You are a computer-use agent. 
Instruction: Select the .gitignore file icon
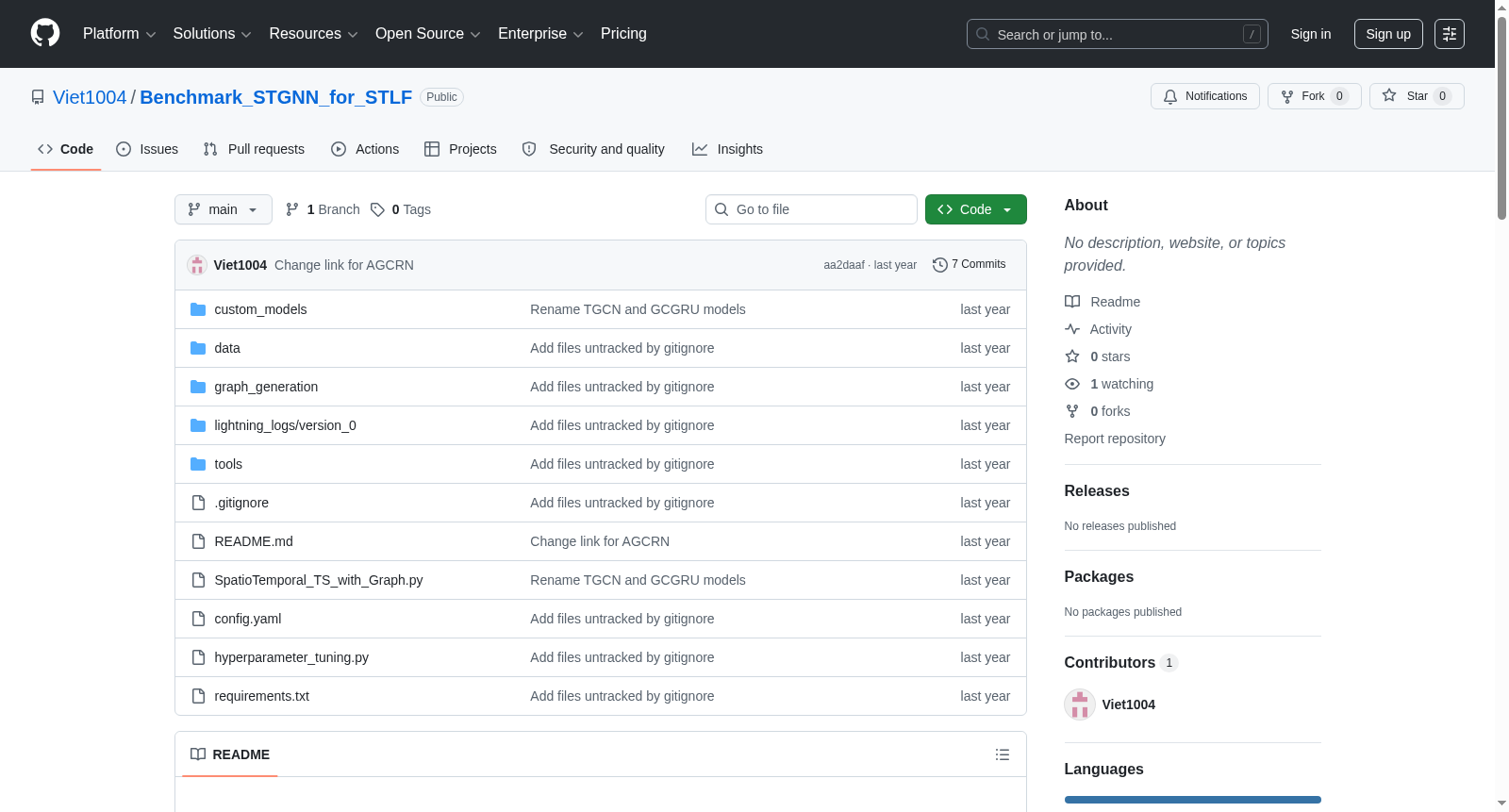pyautogui.click(x=198, y=503)
